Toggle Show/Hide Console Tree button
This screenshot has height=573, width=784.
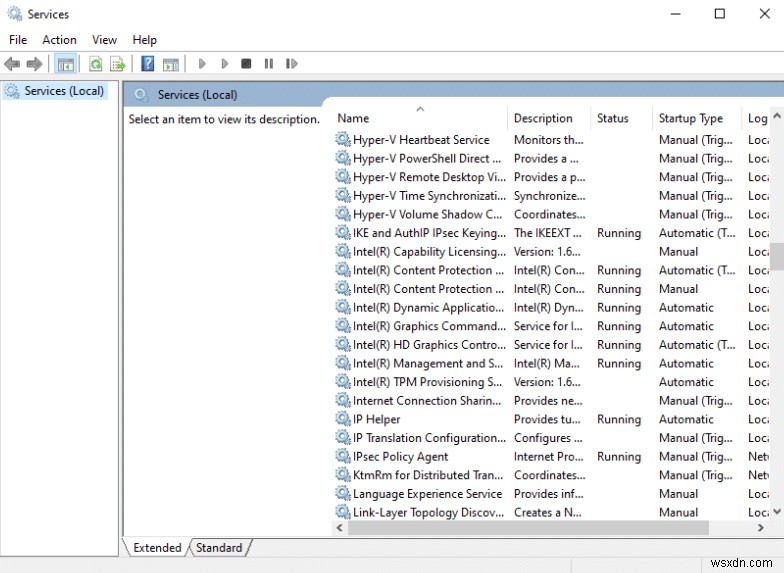point(66,64)
